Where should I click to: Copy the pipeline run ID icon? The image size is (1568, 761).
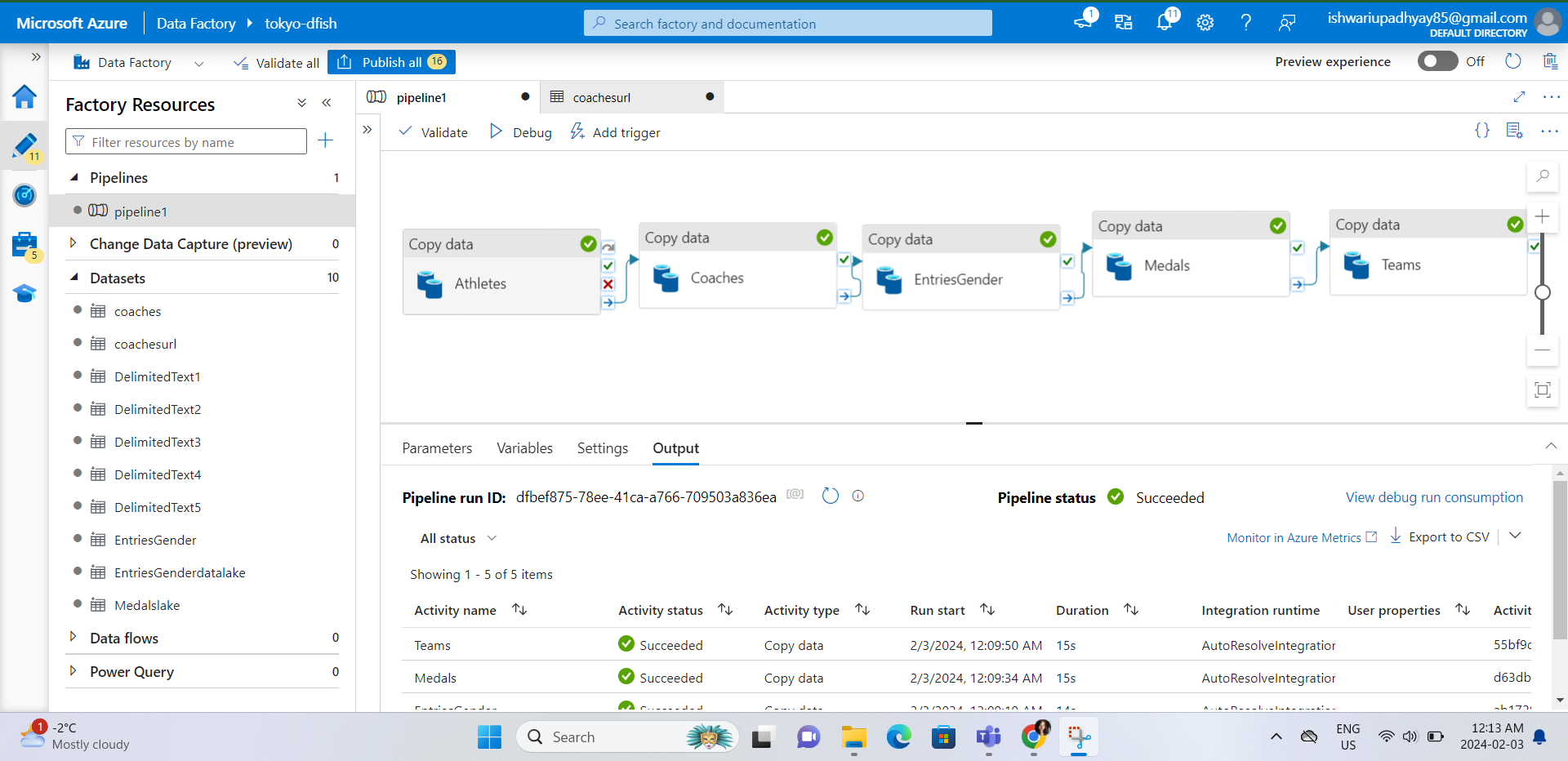coord(795,495)
